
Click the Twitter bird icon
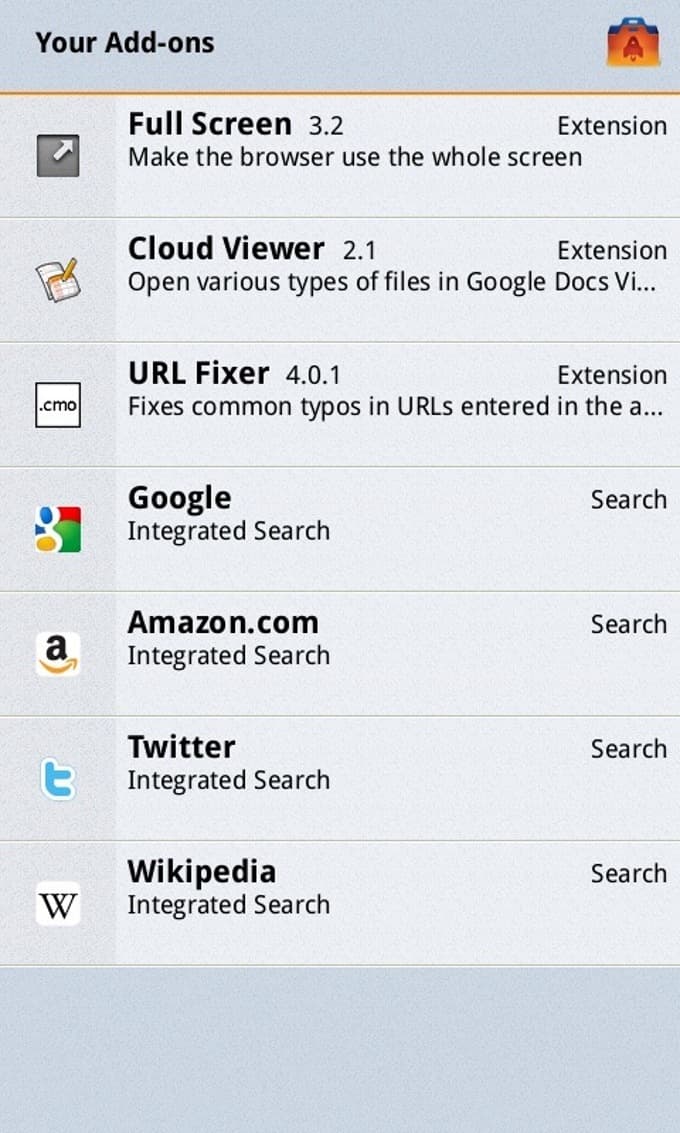(x=58, y=778)
